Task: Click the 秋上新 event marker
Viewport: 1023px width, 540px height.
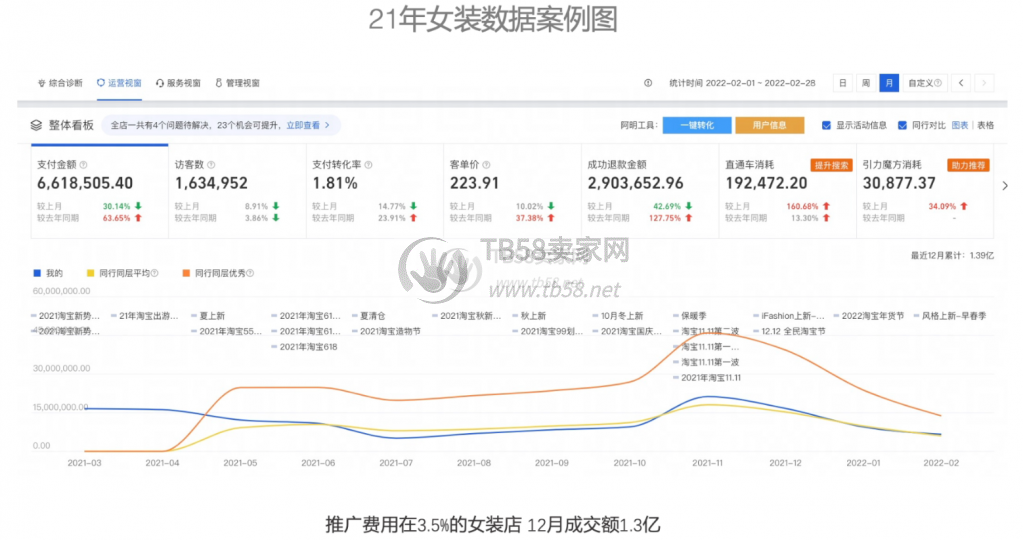Action: point(528,316)
